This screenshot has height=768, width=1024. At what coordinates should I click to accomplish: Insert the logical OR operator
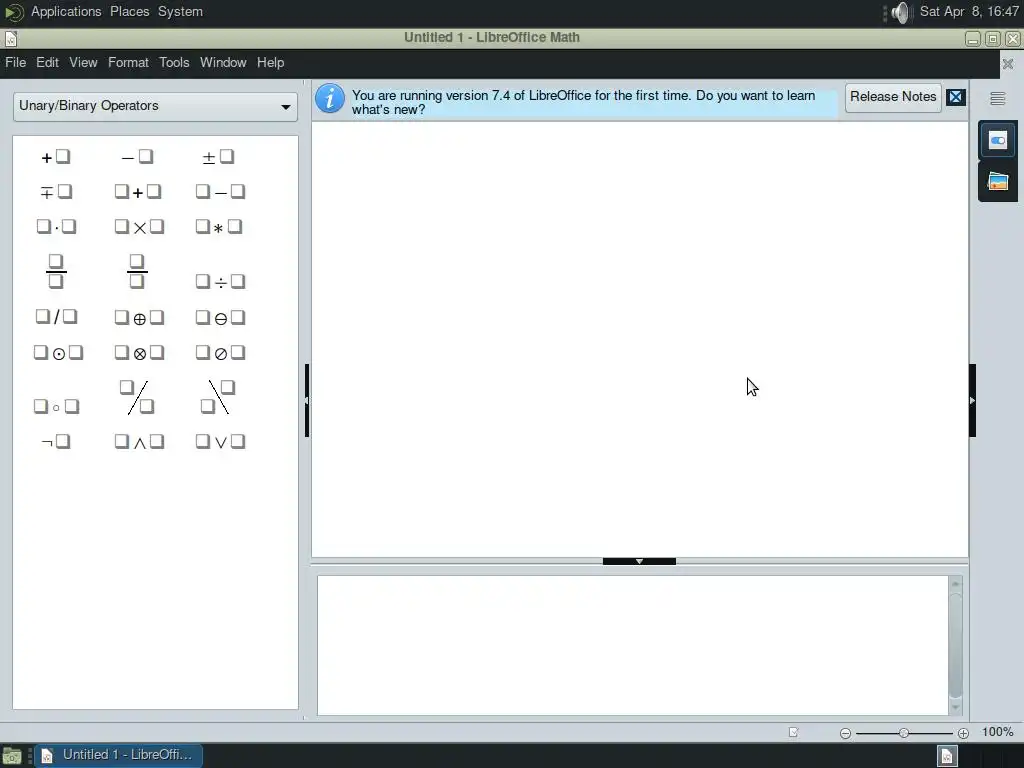click(220, 441)
